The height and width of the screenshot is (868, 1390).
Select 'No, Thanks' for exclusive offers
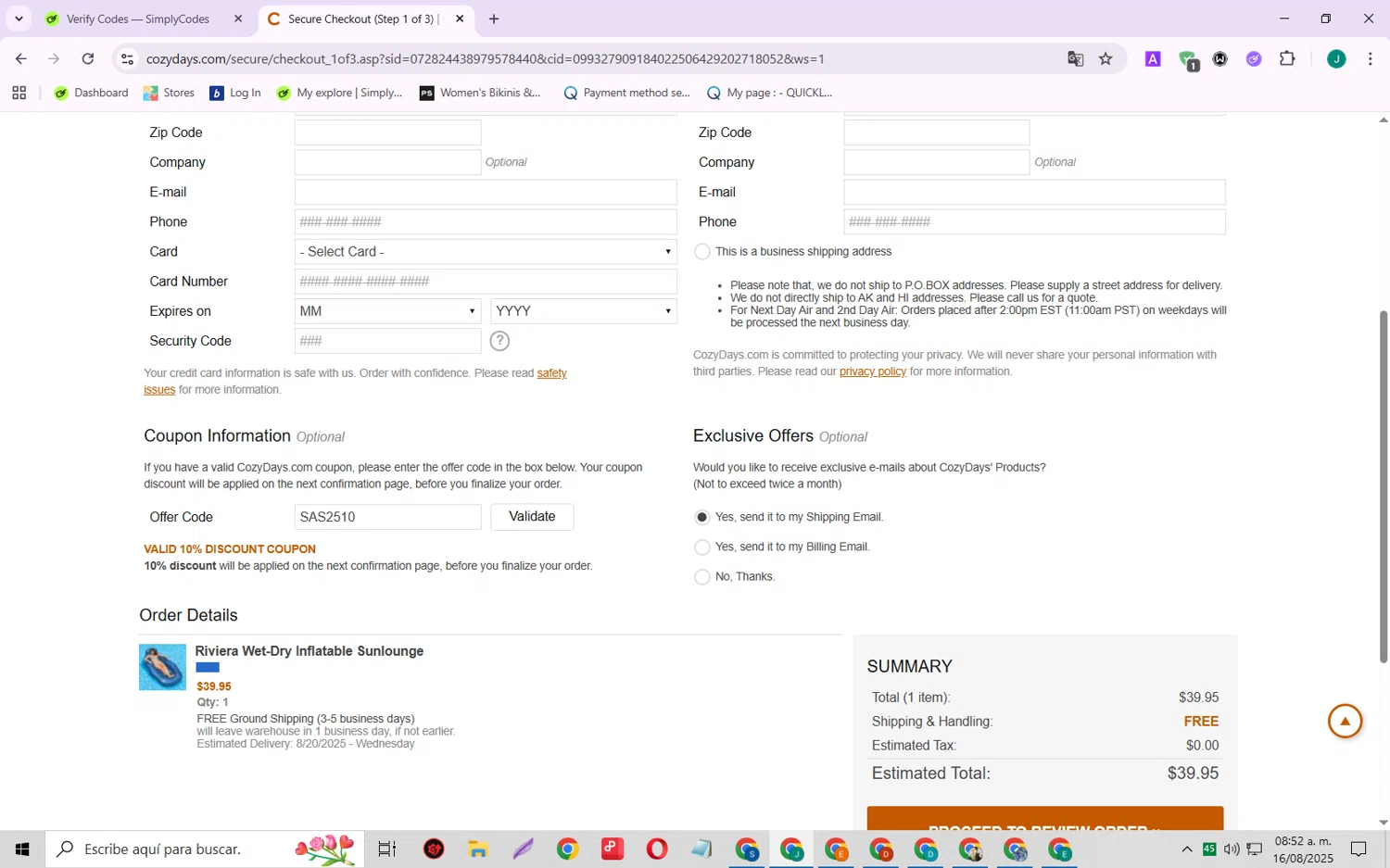point(702,577)
